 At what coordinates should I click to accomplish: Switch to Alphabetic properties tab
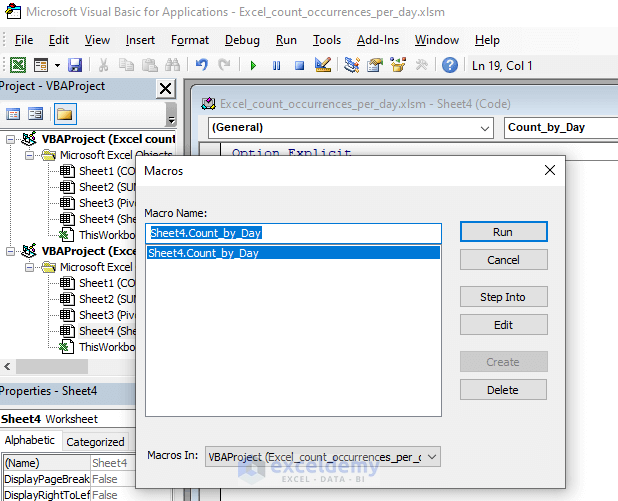(x=30, y=440)
